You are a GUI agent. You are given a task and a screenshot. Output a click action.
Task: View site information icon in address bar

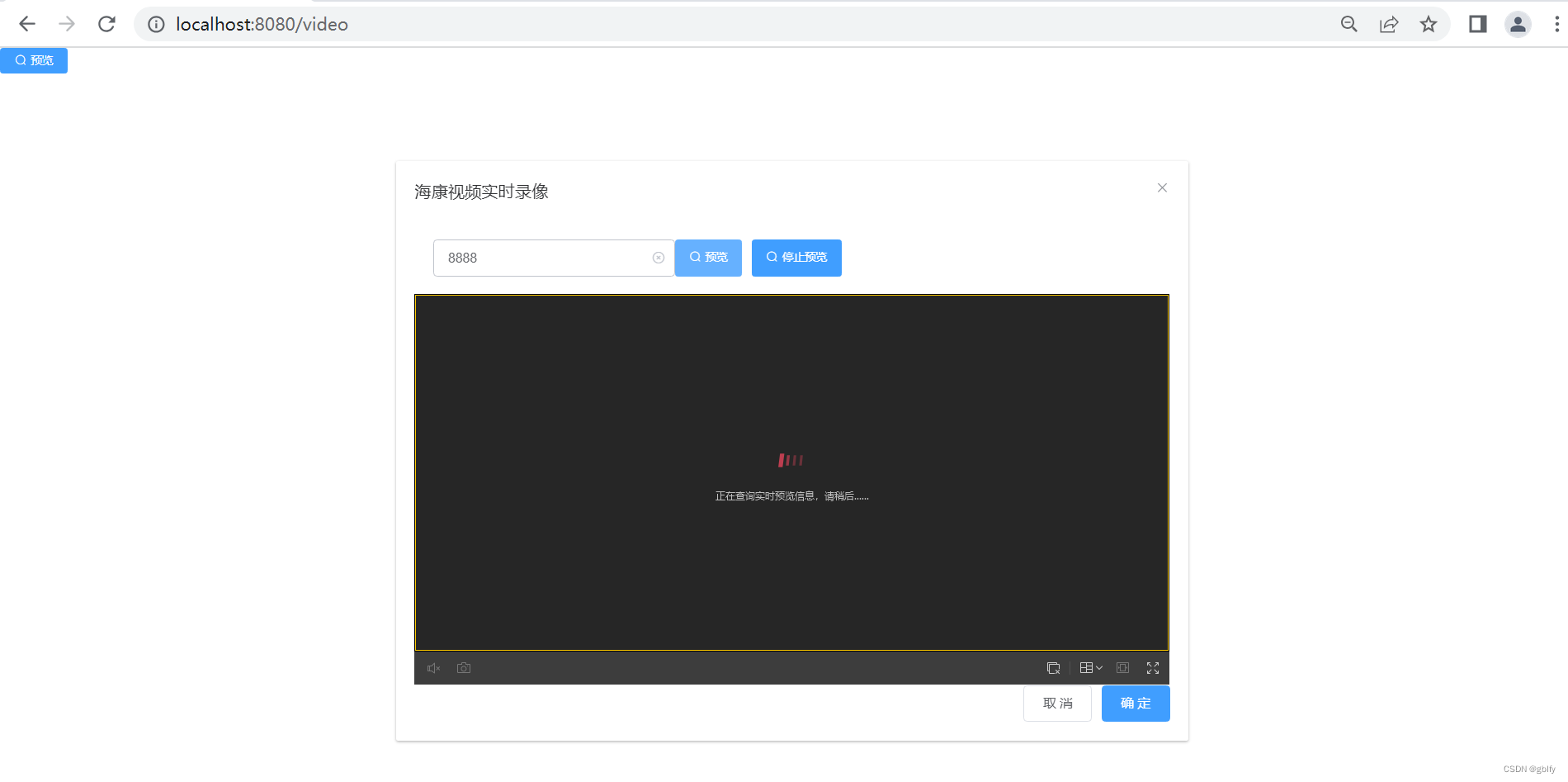[x=156, y=25]
